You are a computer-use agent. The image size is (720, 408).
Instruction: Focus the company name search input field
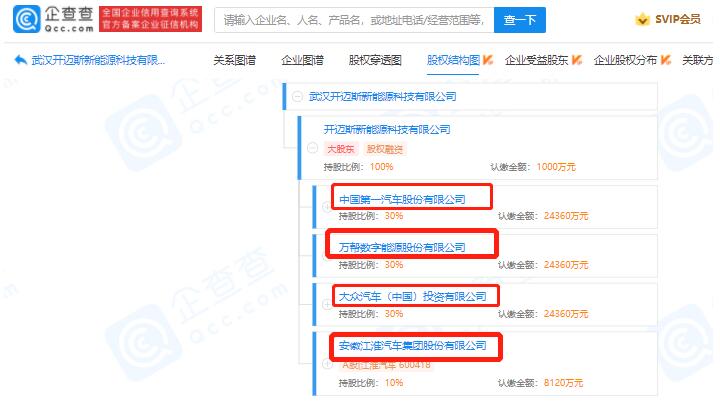point(354,20)
